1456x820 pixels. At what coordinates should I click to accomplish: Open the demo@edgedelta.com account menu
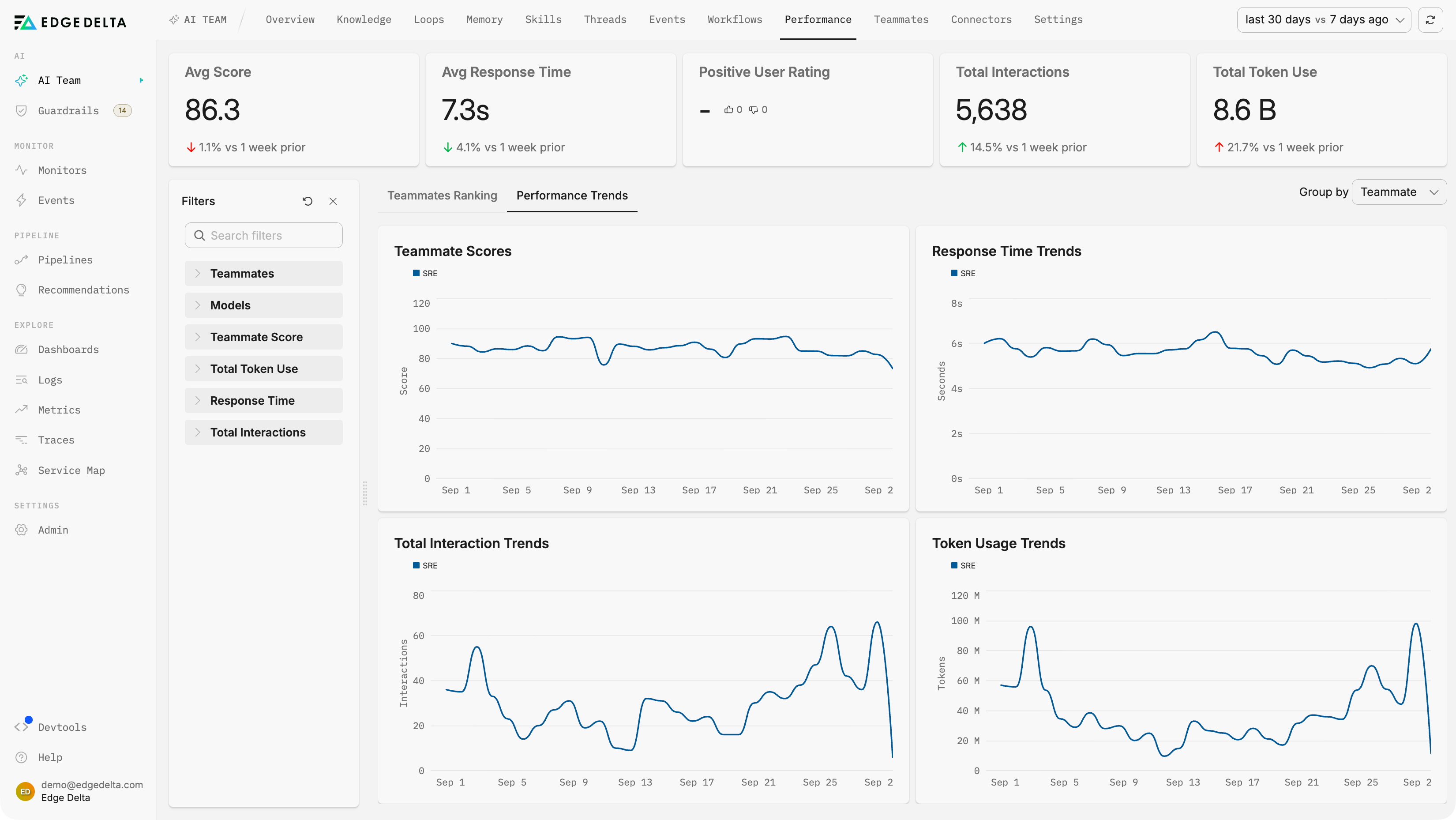coord(79,791)
